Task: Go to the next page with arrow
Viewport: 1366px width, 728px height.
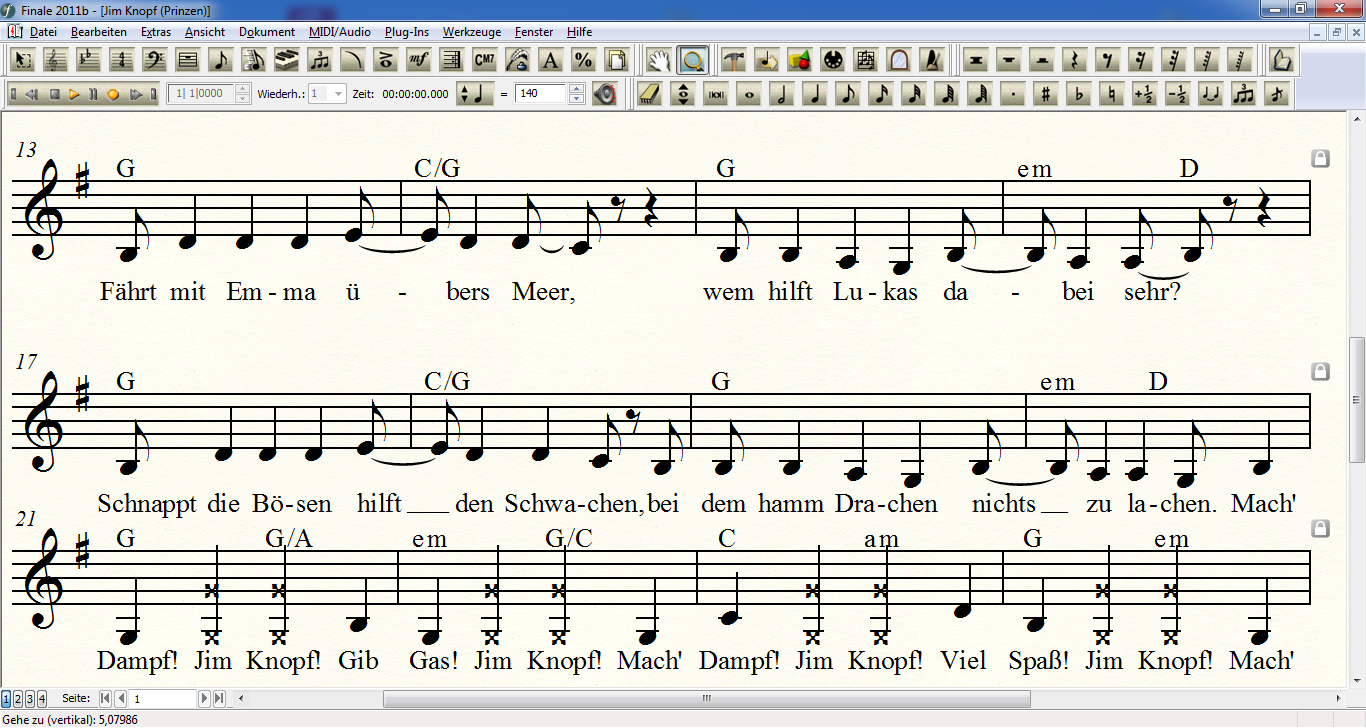Action: 205,698
